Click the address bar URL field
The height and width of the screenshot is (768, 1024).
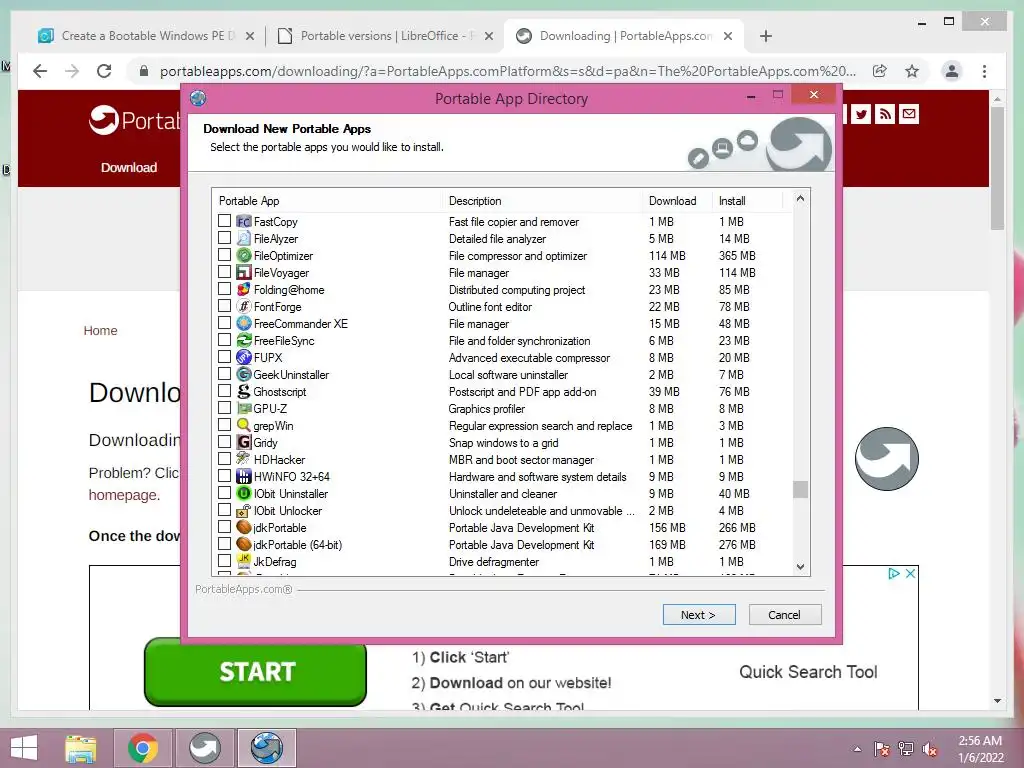507,71
